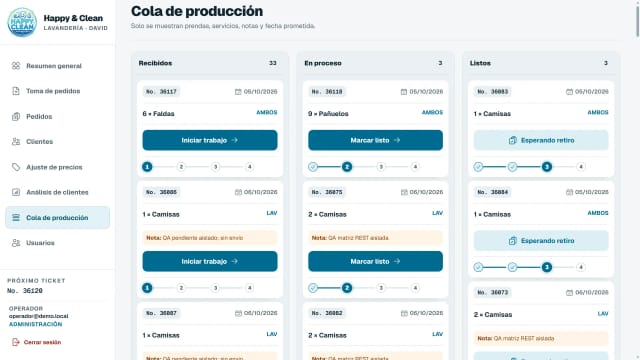Click the LAV tag on order No. 36075

point(438,213)
